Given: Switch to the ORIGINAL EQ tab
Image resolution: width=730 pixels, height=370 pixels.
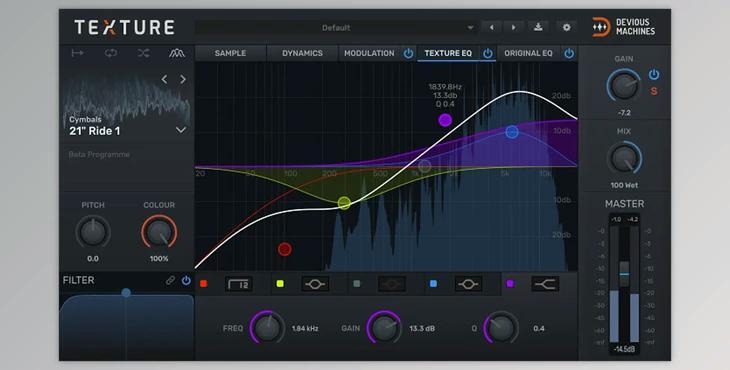Looking at the screenshot, I should [528, 53].
